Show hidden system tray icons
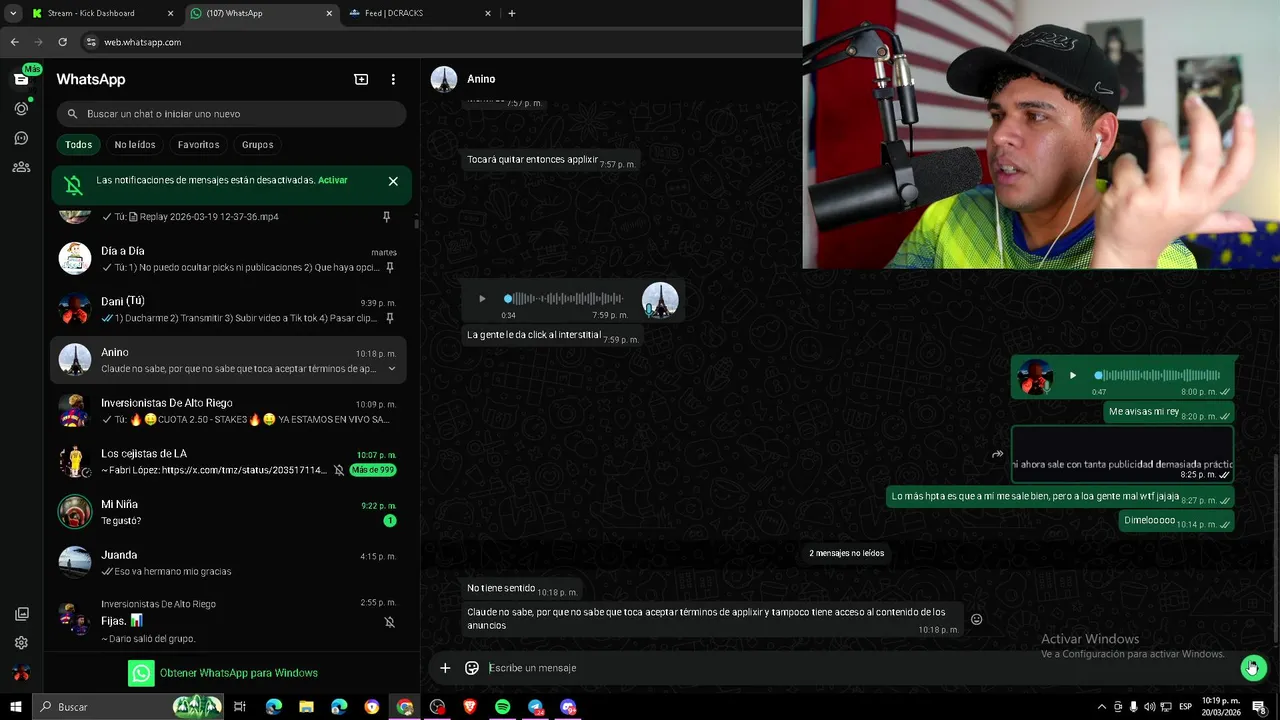The height and width of the screenshot is (720, 1280). pos(1101,707)
